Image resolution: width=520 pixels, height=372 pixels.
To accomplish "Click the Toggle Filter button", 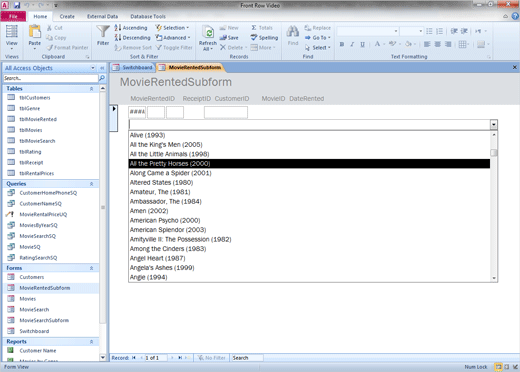I will pyautogui.click(x=174, y=48).
